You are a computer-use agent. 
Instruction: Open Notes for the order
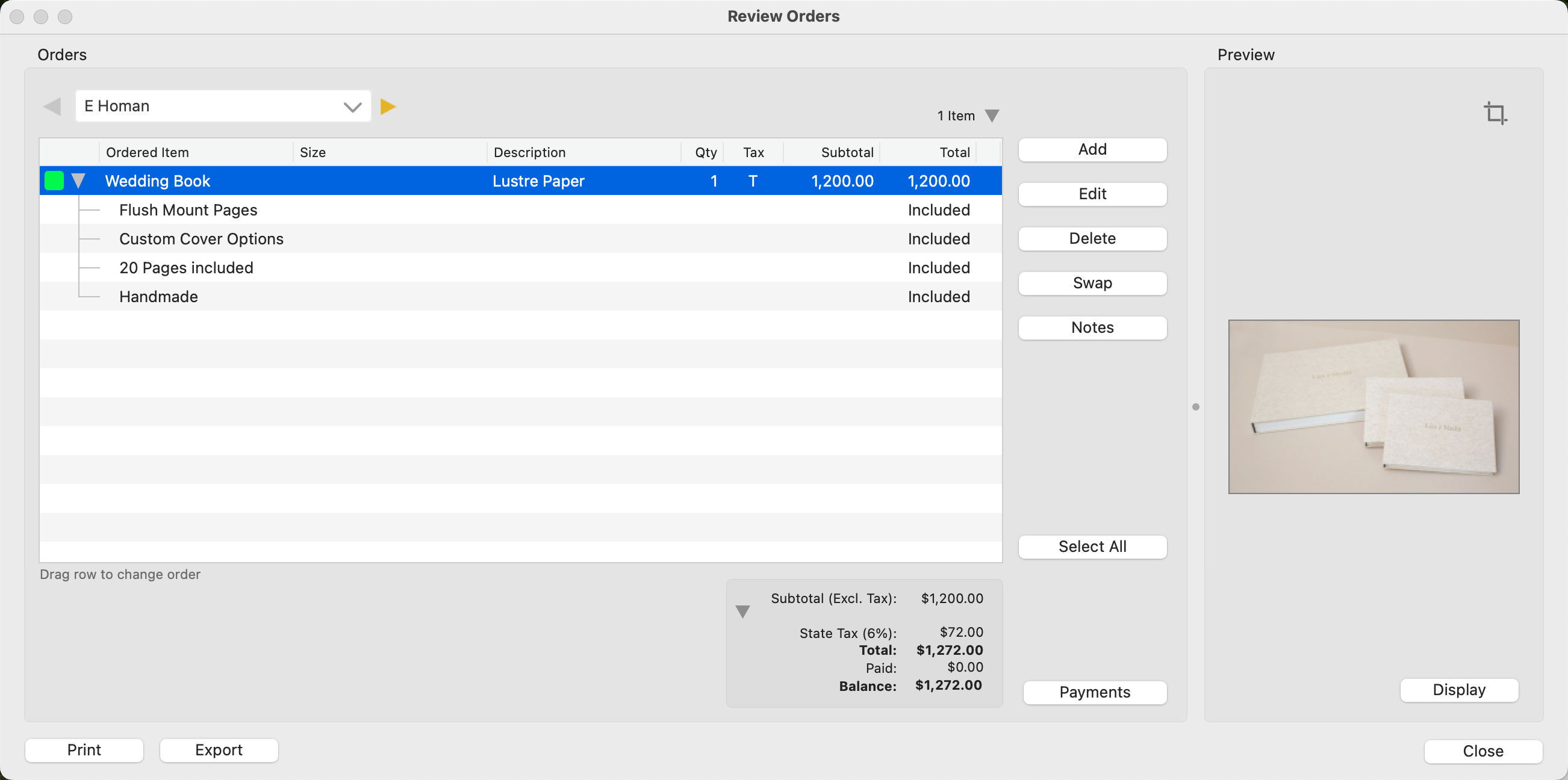coord(1092,327)
